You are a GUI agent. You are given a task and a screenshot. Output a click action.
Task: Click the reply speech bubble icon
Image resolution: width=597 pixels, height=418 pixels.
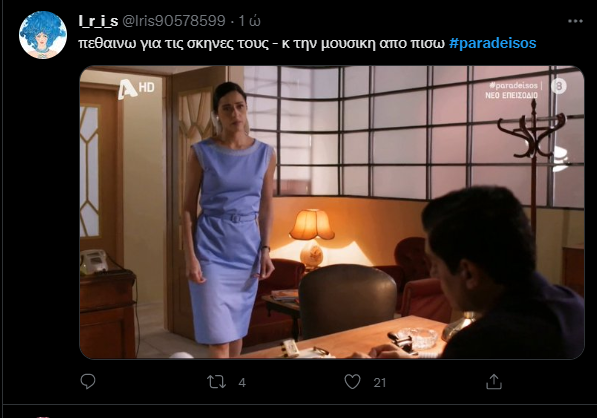pyautogui.click(x=88, y=381)
